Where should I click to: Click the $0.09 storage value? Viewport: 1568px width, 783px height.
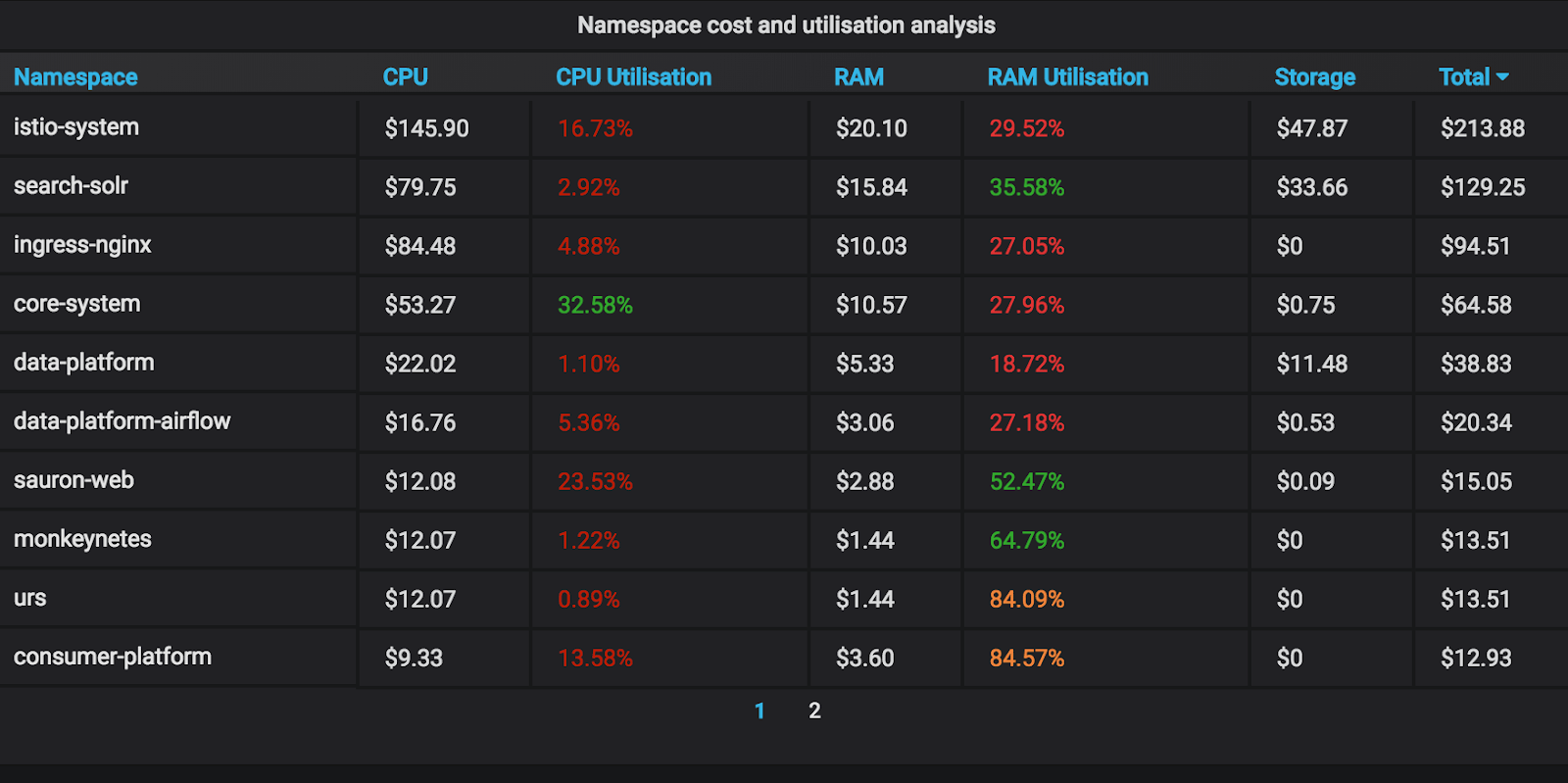(1306, 481)
